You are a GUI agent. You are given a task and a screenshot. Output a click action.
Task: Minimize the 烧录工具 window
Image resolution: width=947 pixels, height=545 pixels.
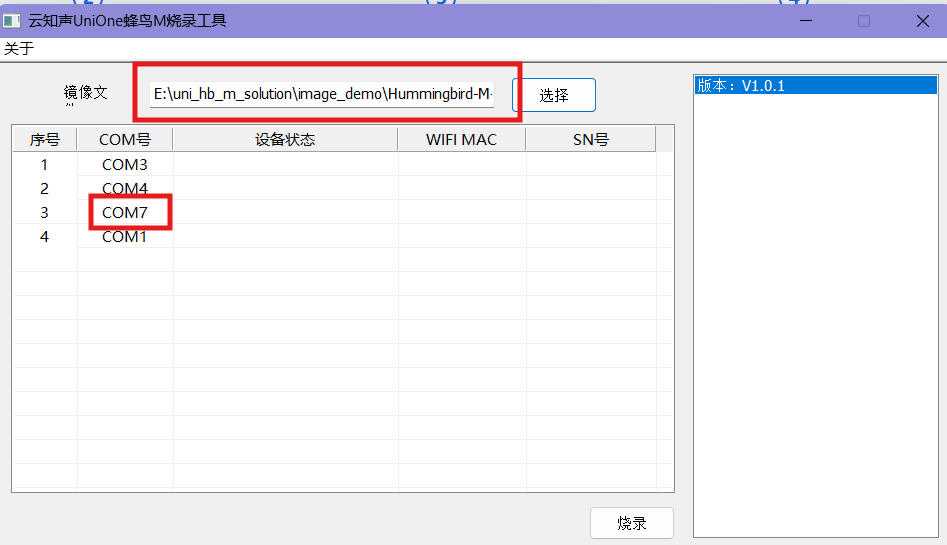click(x=806, y=21)
